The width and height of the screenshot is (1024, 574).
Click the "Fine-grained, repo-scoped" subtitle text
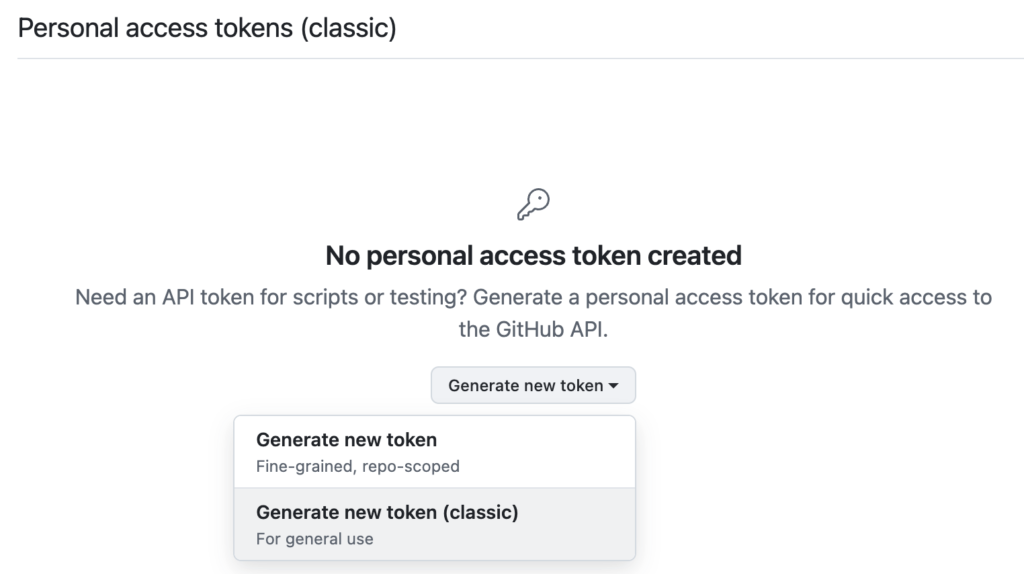coord(358,466)
